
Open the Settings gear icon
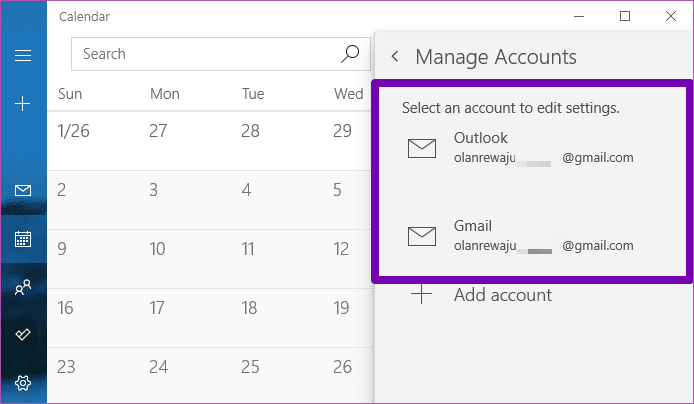pyautogui.click(x=23, y=383)
